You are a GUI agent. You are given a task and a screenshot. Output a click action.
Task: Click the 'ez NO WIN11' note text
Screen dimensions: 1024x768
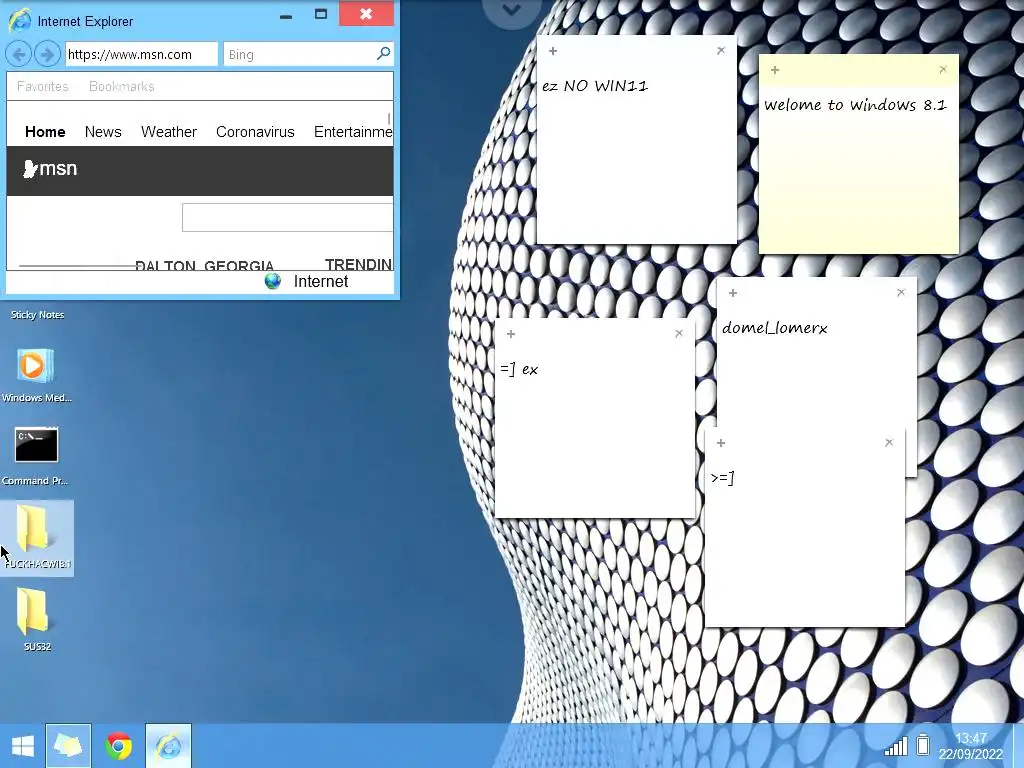pos(595,86)
